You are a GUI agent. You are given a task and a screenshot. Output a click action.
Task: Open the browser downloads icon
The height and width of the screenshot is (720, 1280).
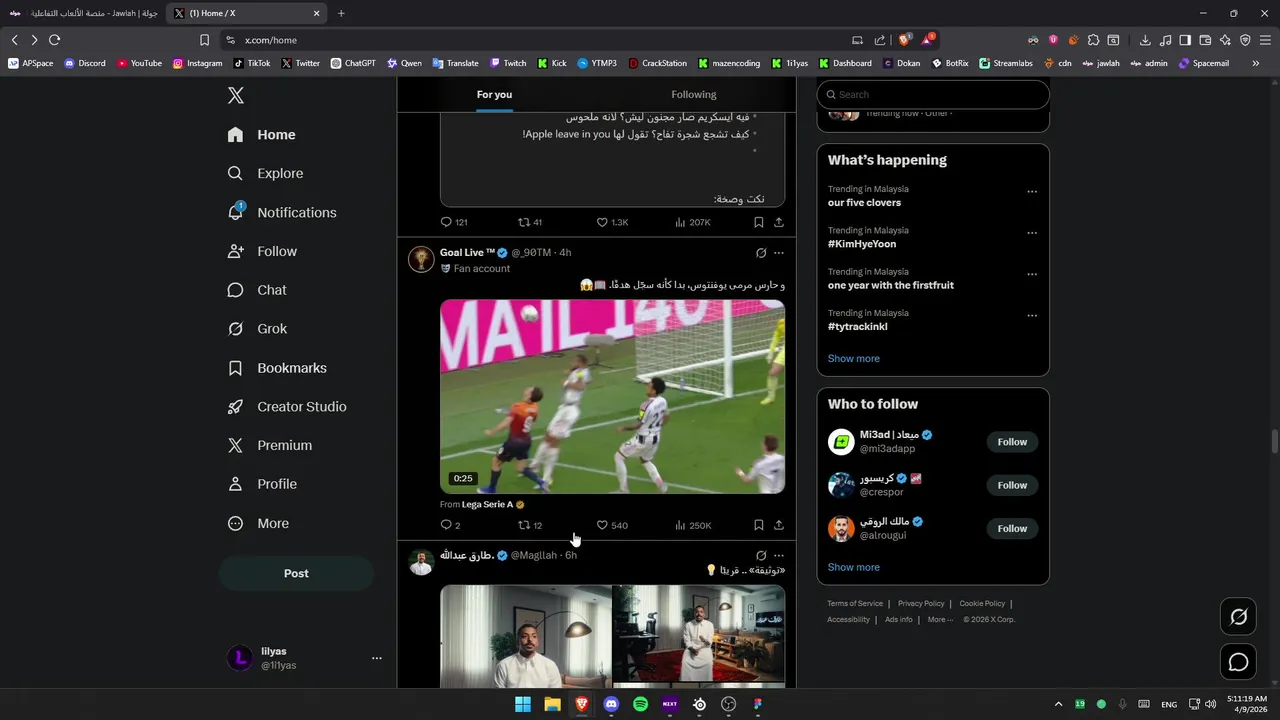pos(1145,40)
